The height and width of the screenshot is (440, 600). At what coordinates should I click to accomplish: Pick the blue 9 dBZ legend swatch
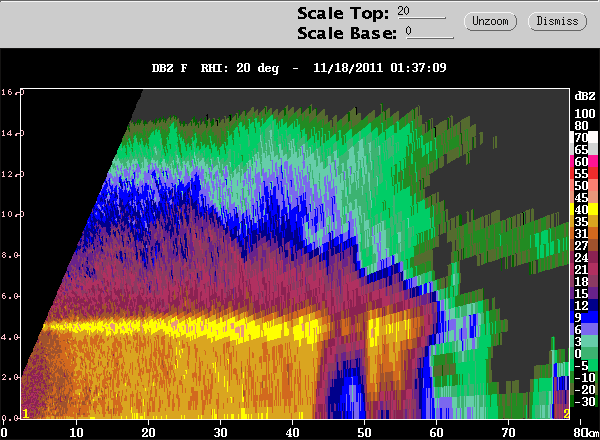coord(584,317)
